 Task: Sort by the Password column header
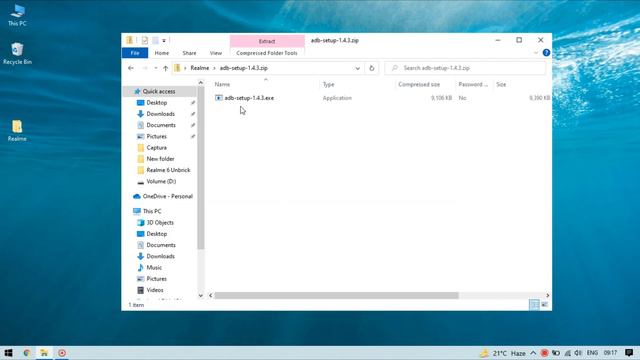(474, 84)
